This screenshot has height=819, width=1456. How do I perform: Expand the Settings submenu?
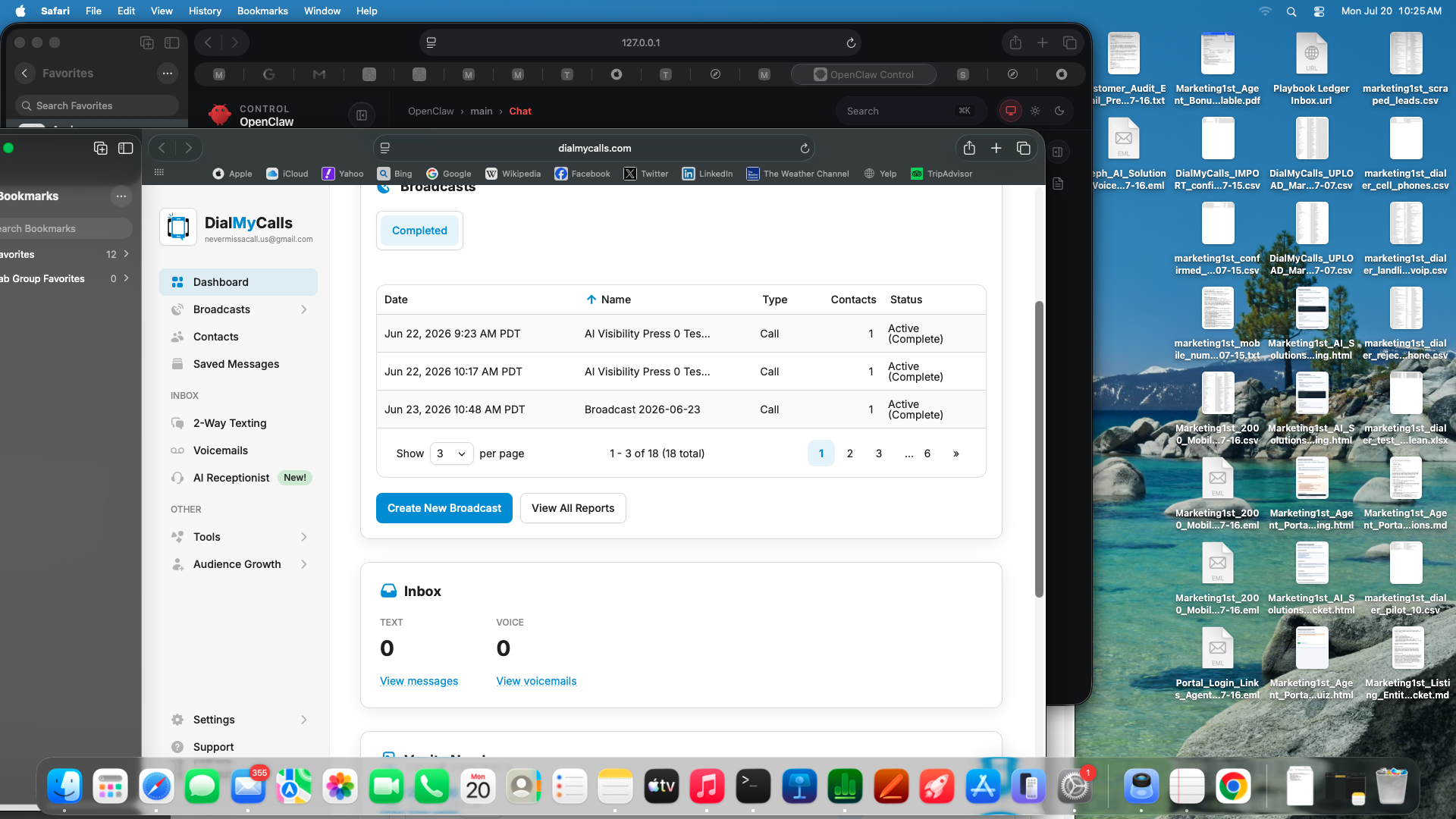(x=304, y=720)
